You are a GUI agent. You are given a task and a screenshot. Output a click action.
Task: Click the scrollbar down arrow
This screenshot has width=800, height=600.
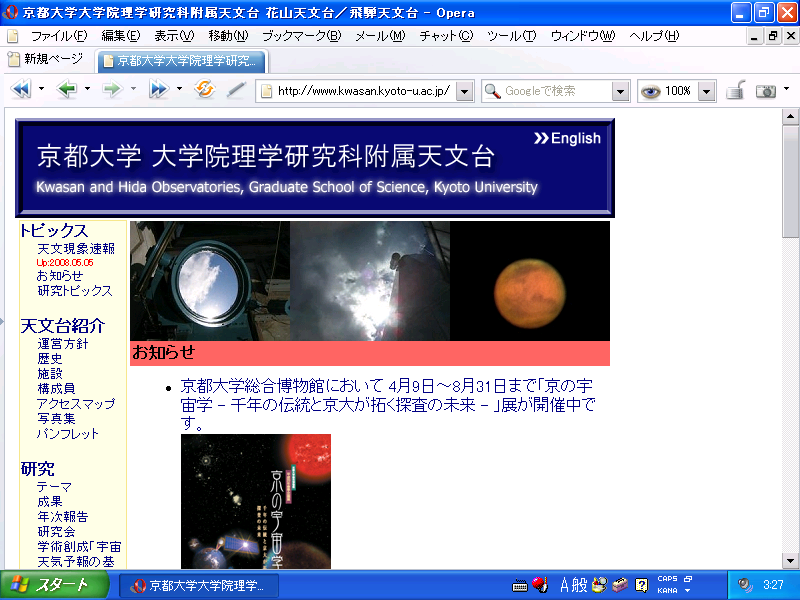[x=790, y=561]
